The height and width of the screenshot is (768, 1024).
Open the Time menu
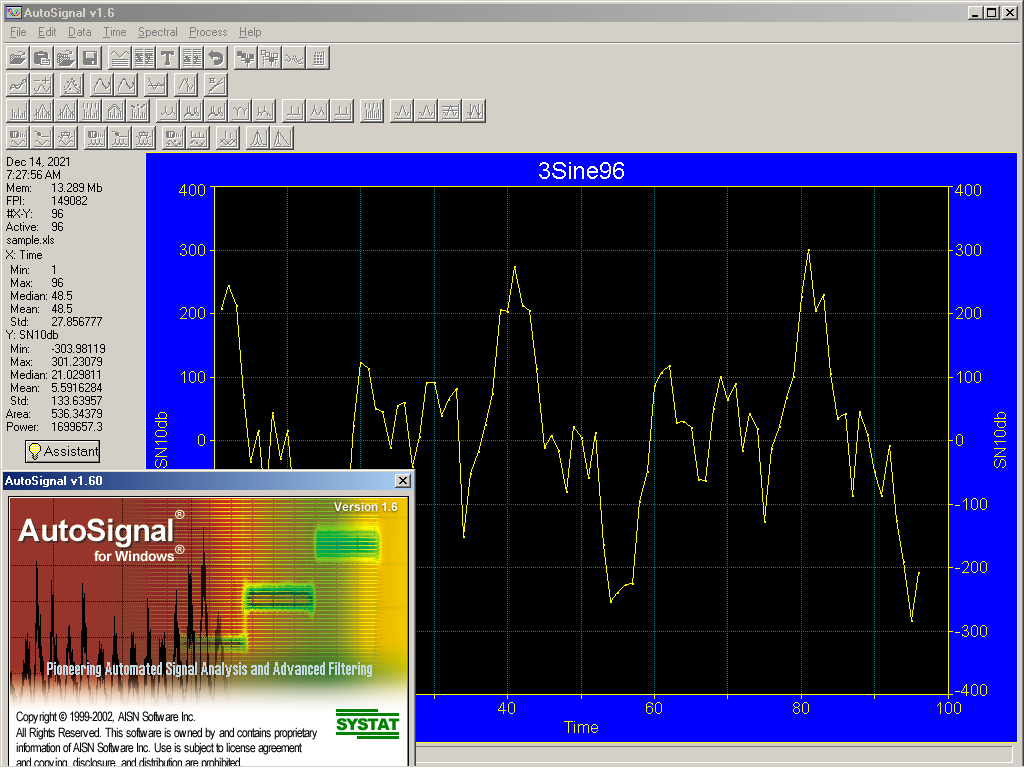coord(115,32)
